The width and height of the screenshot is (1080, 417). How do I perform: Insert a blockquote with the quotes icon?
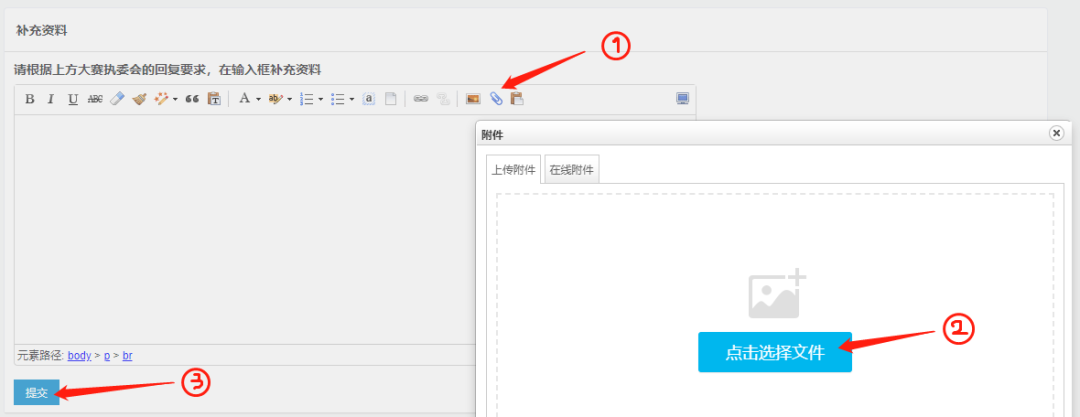coord(192,99)
